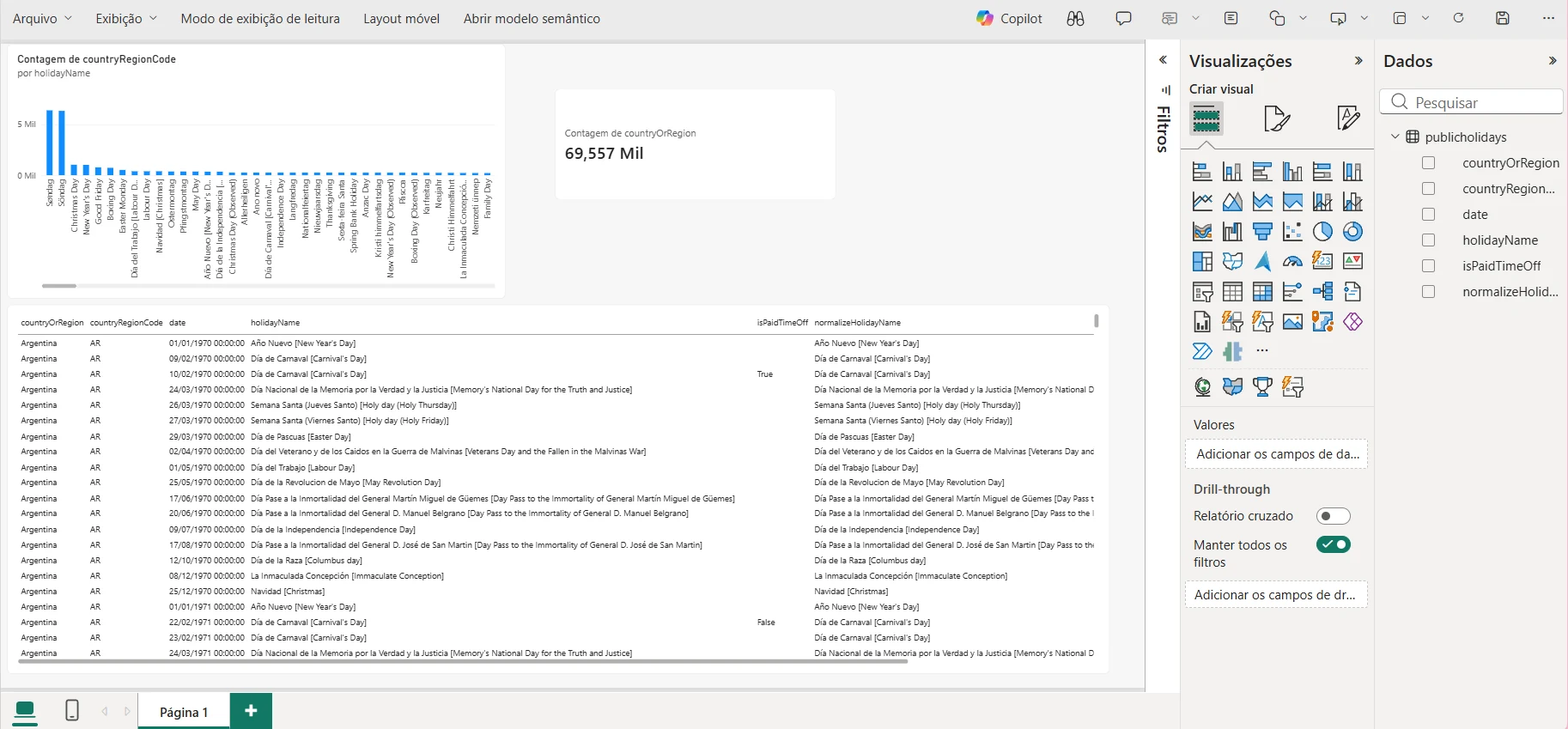The height and width of the screenshot is (729, 1568).
Task: Refresh visuals with the circular arrow icon
Action: click(x=1458, y=18)
